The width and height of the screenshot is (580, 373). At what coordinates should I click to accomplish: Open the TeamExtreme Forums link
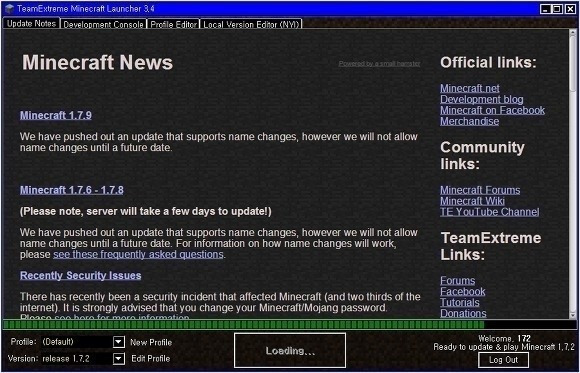(x=458, y=280)
